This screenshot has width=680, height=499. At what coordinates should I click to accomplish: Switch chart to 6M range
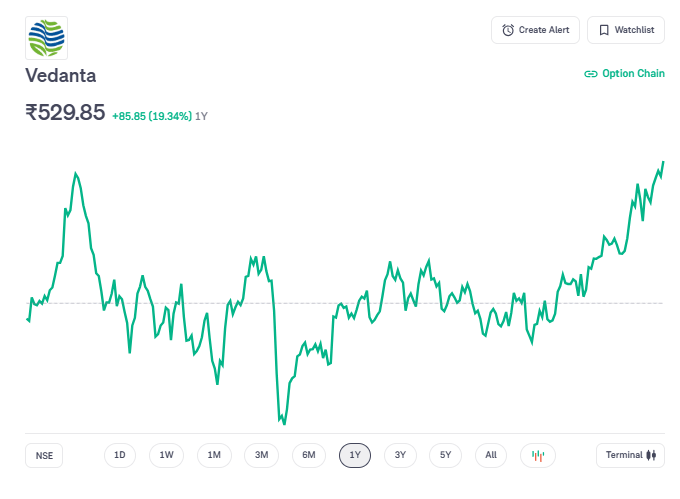pos(309,455)
